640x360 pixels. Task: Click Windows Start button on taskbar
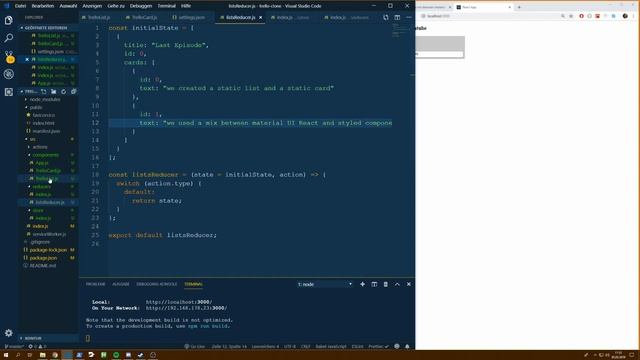(x=6, y=355)
